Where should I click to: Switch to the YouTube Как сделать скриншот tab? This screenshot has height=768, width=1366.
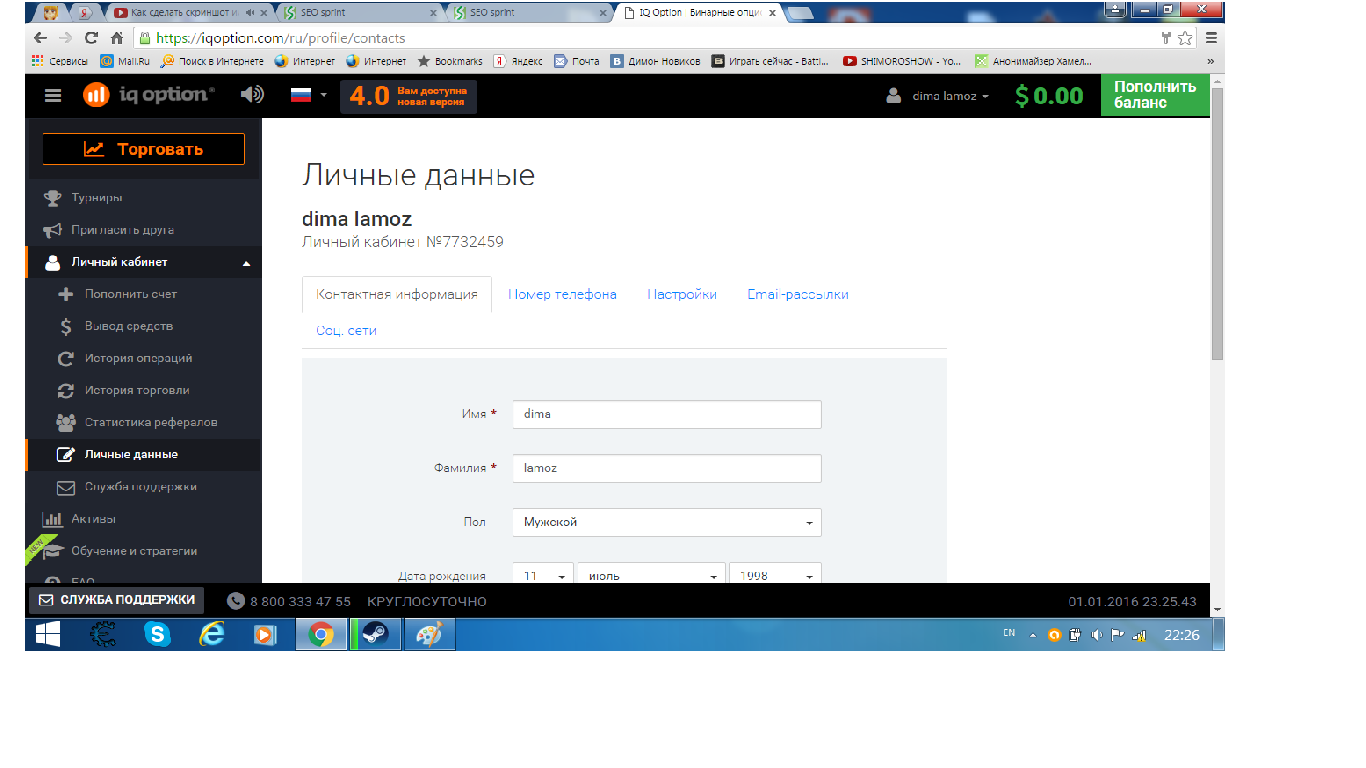(x=187, y=13)
